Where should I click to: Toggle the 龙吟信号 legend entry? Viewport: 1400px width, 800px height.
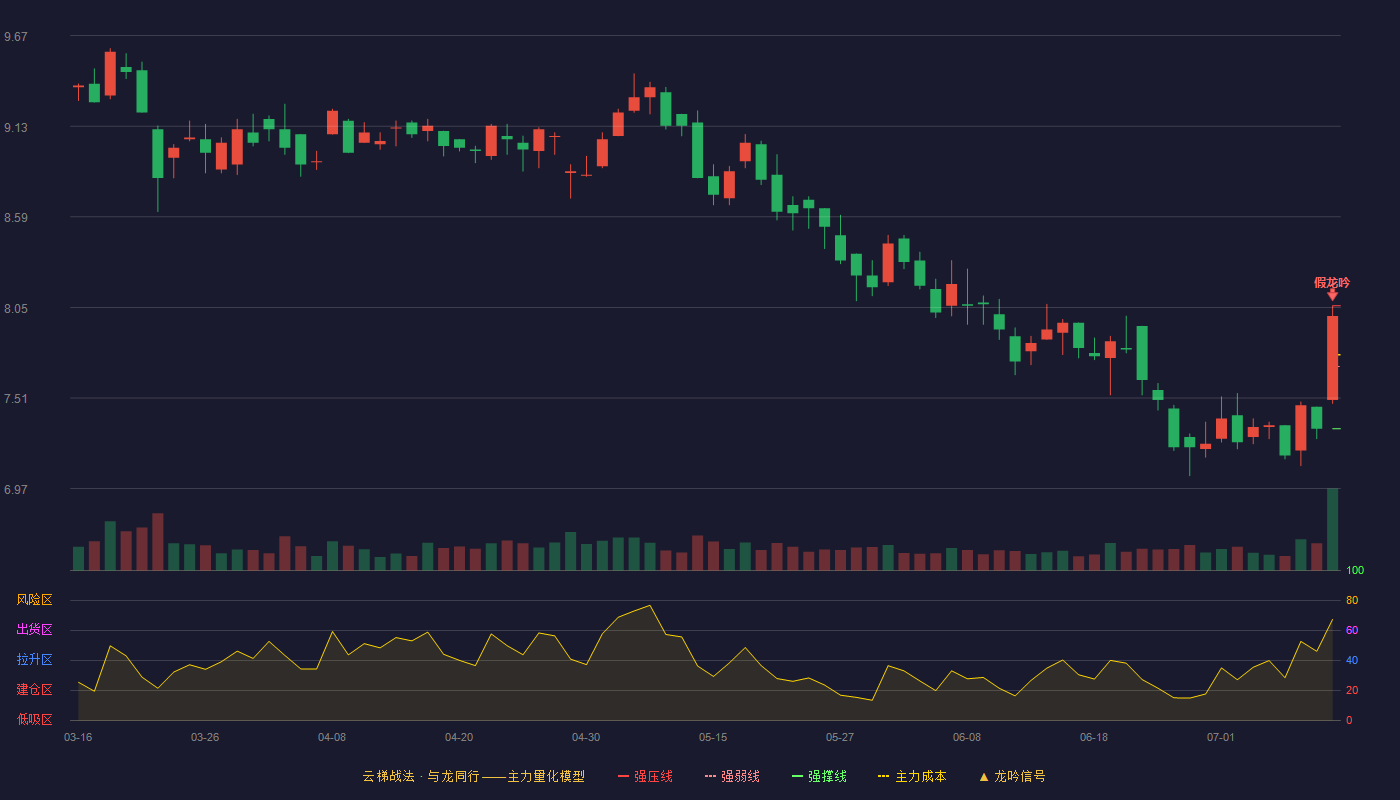pyautogui.click(x=1012, y=776)
